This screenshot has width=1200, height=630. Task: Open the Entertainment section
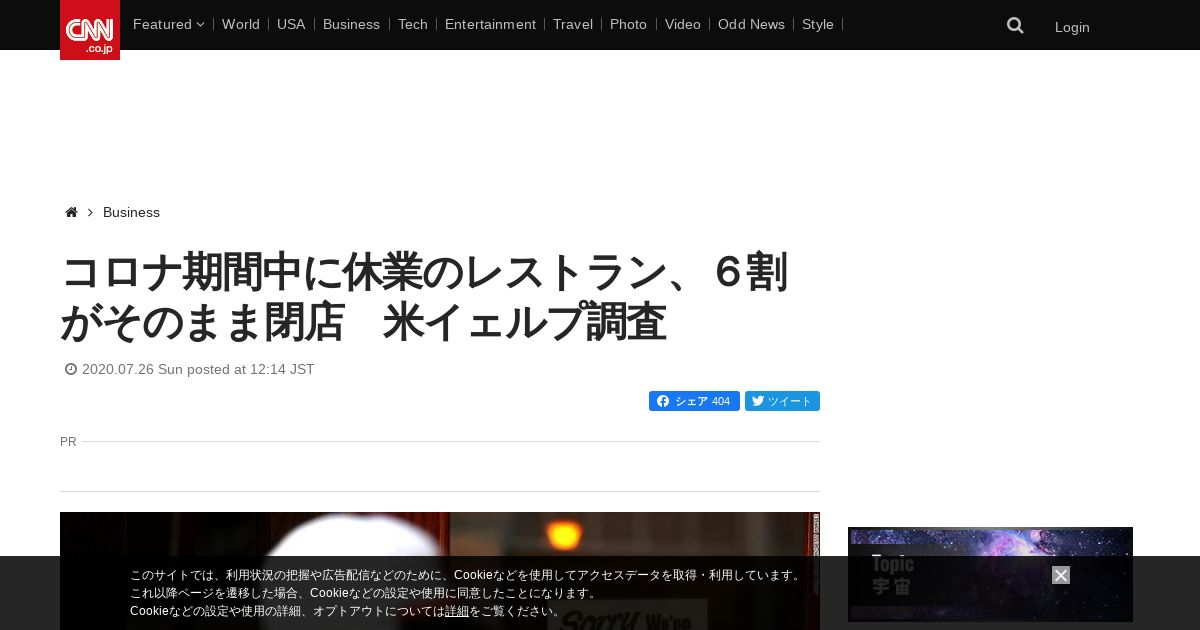[x=490, y=24]
